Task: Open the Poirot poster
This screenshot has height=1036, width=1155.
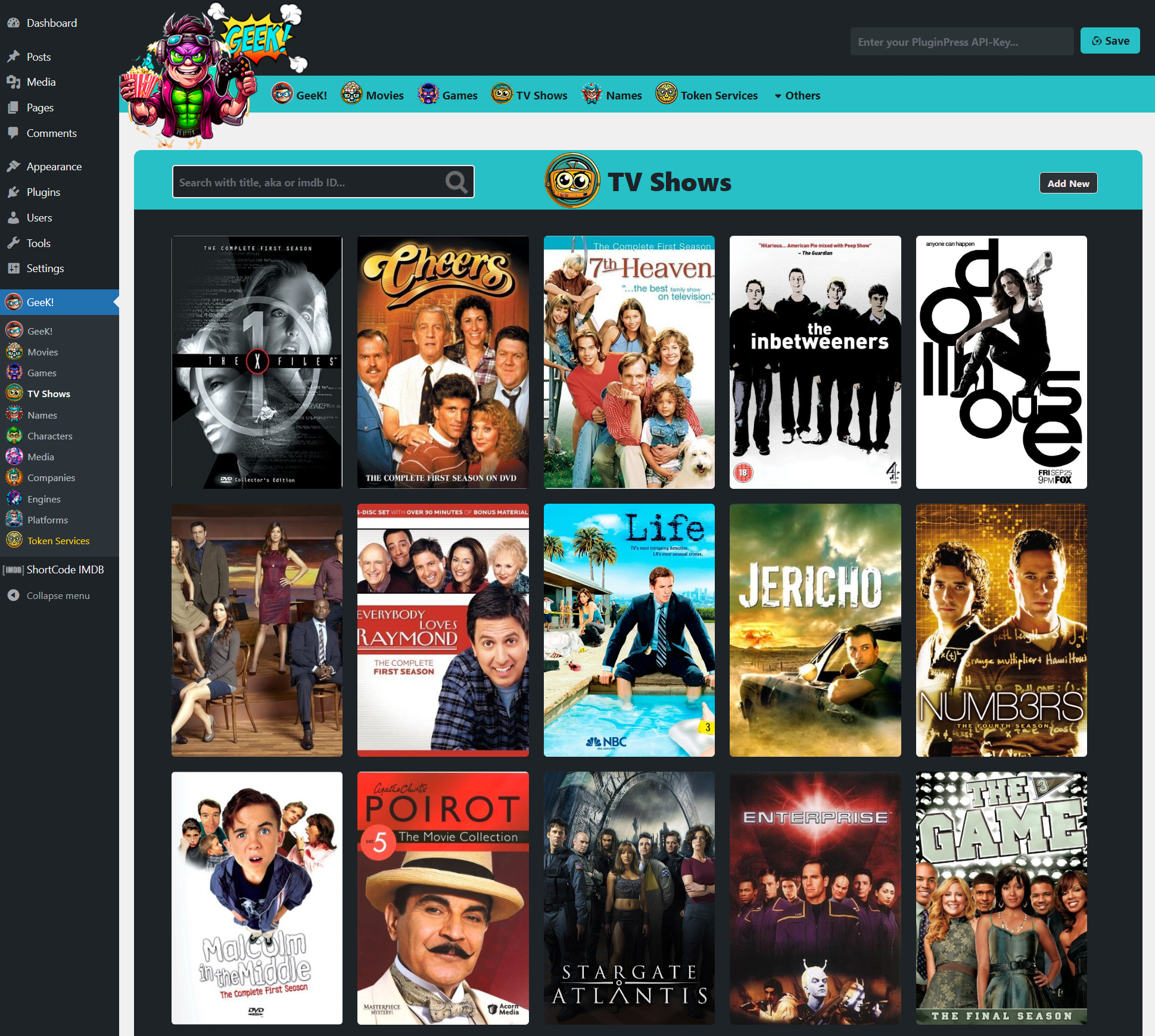Action: coord(443,898)
